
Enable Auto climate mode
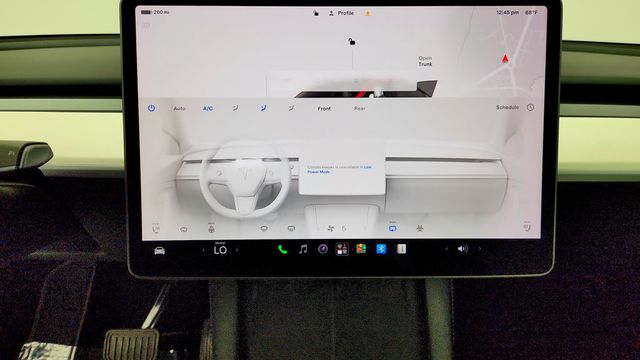(180, 109)
